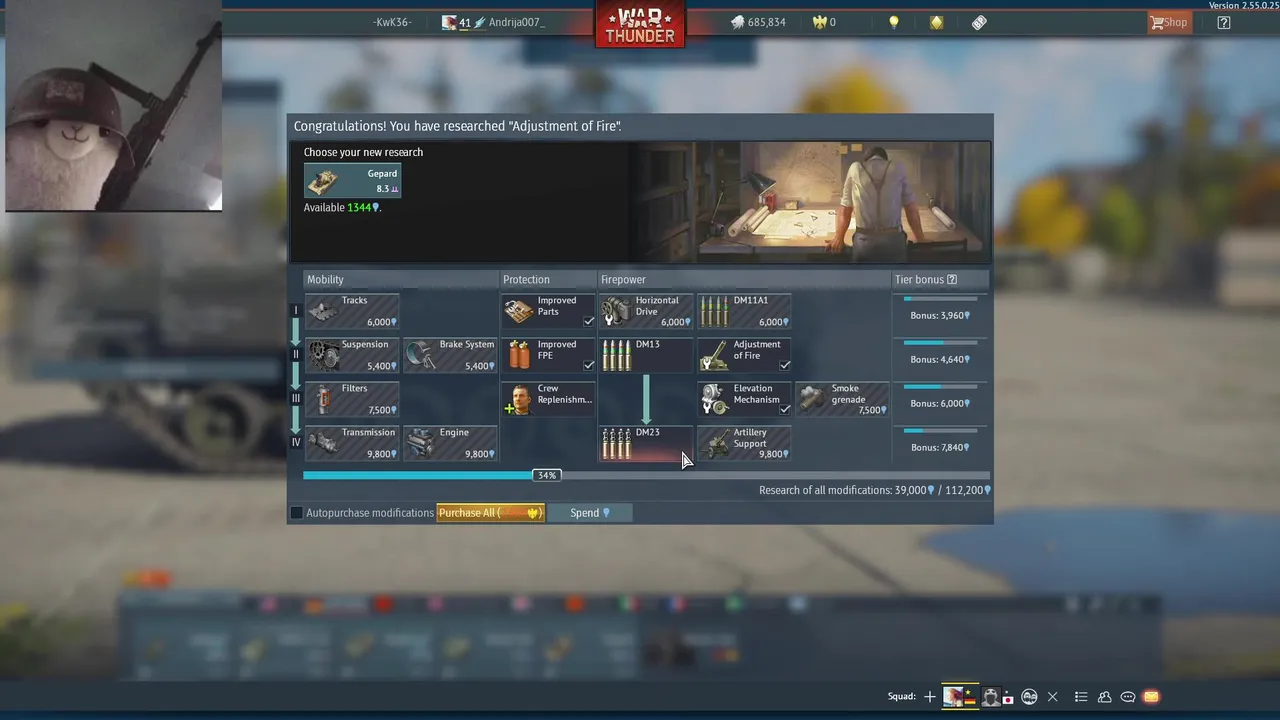Pick the DM13 ammunition
Viewport: 1280px width, 720px height.
click(x=646, y=355)
